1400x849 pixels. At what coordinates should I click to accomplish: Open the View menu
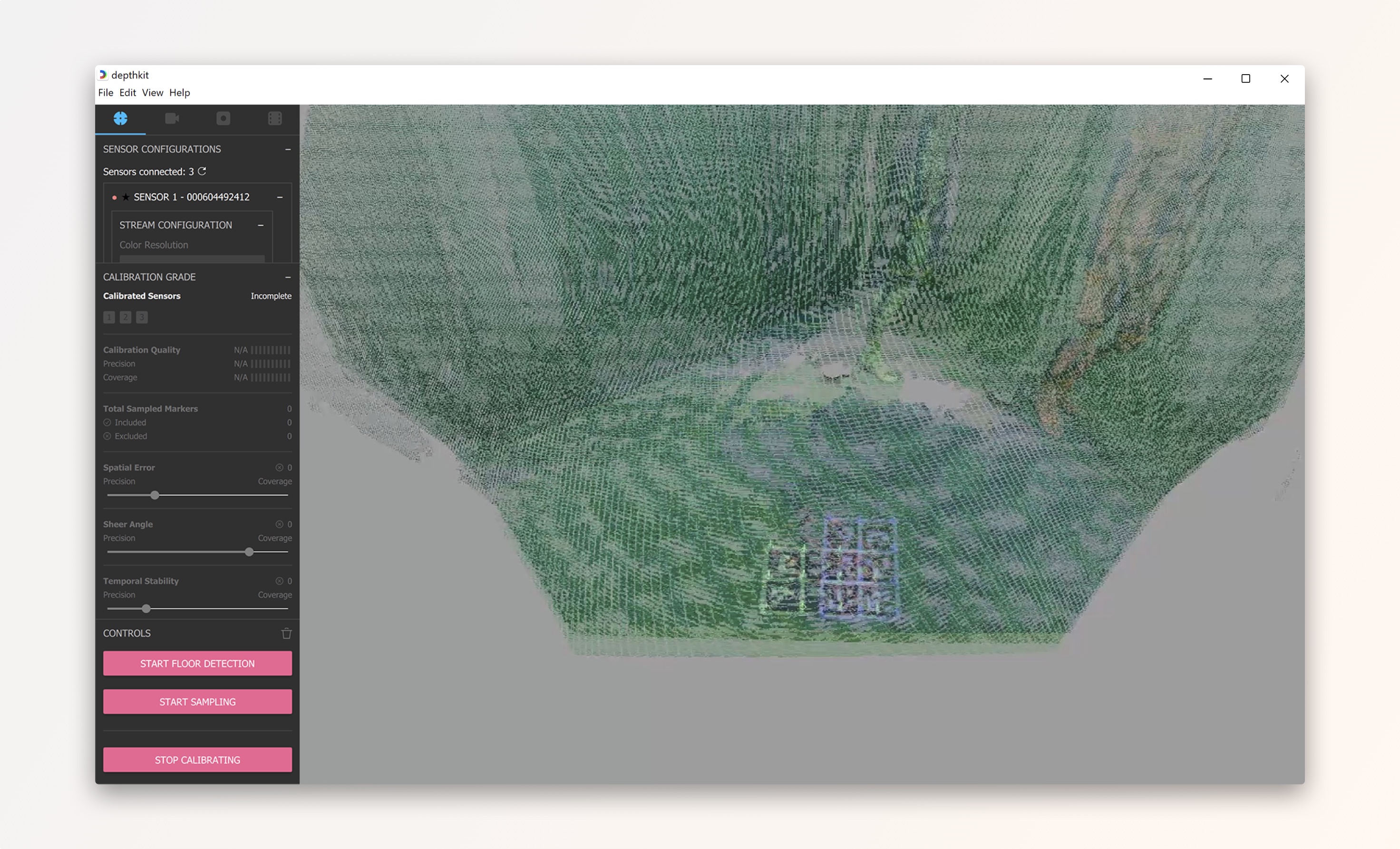152,93
